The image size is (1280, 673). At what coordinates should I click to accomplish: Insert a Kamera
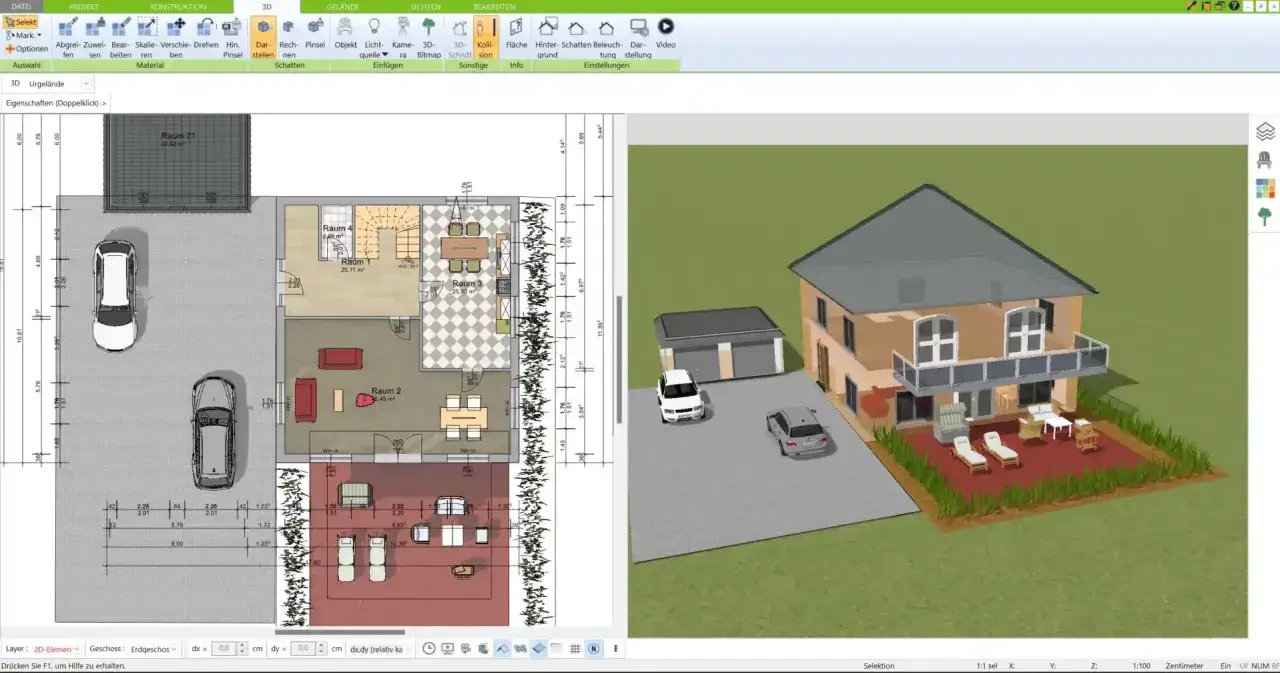tap(401, 38)
